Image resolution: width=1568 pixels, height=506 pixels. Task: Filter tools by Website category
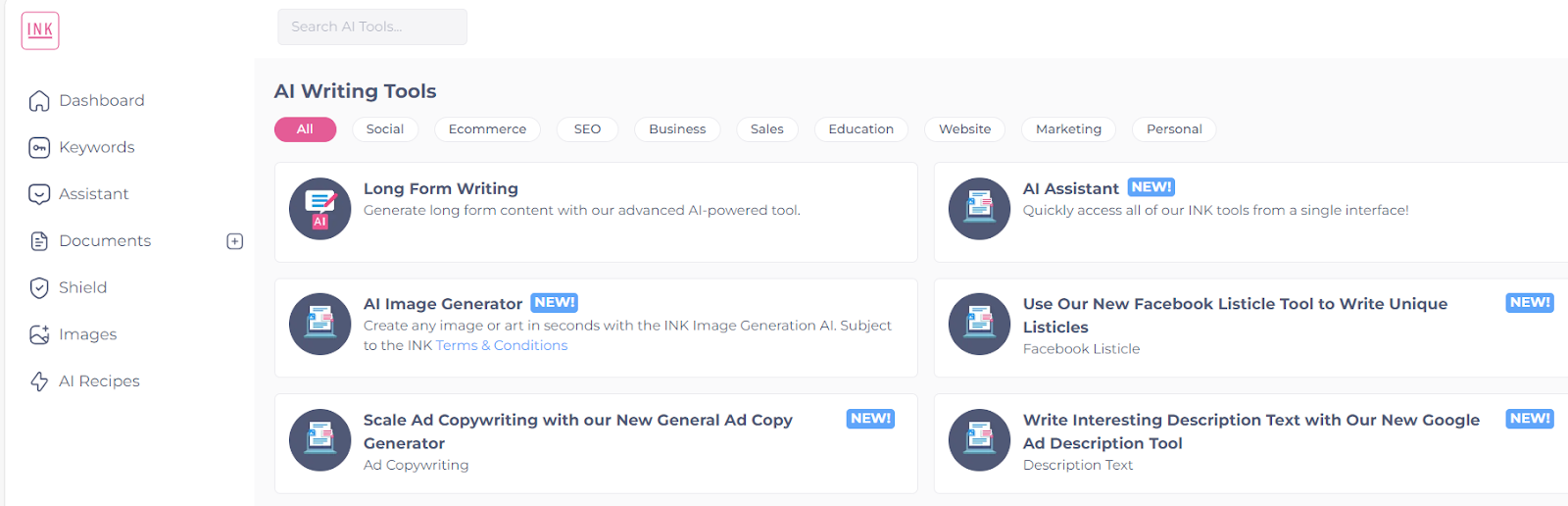pos(965,129)
